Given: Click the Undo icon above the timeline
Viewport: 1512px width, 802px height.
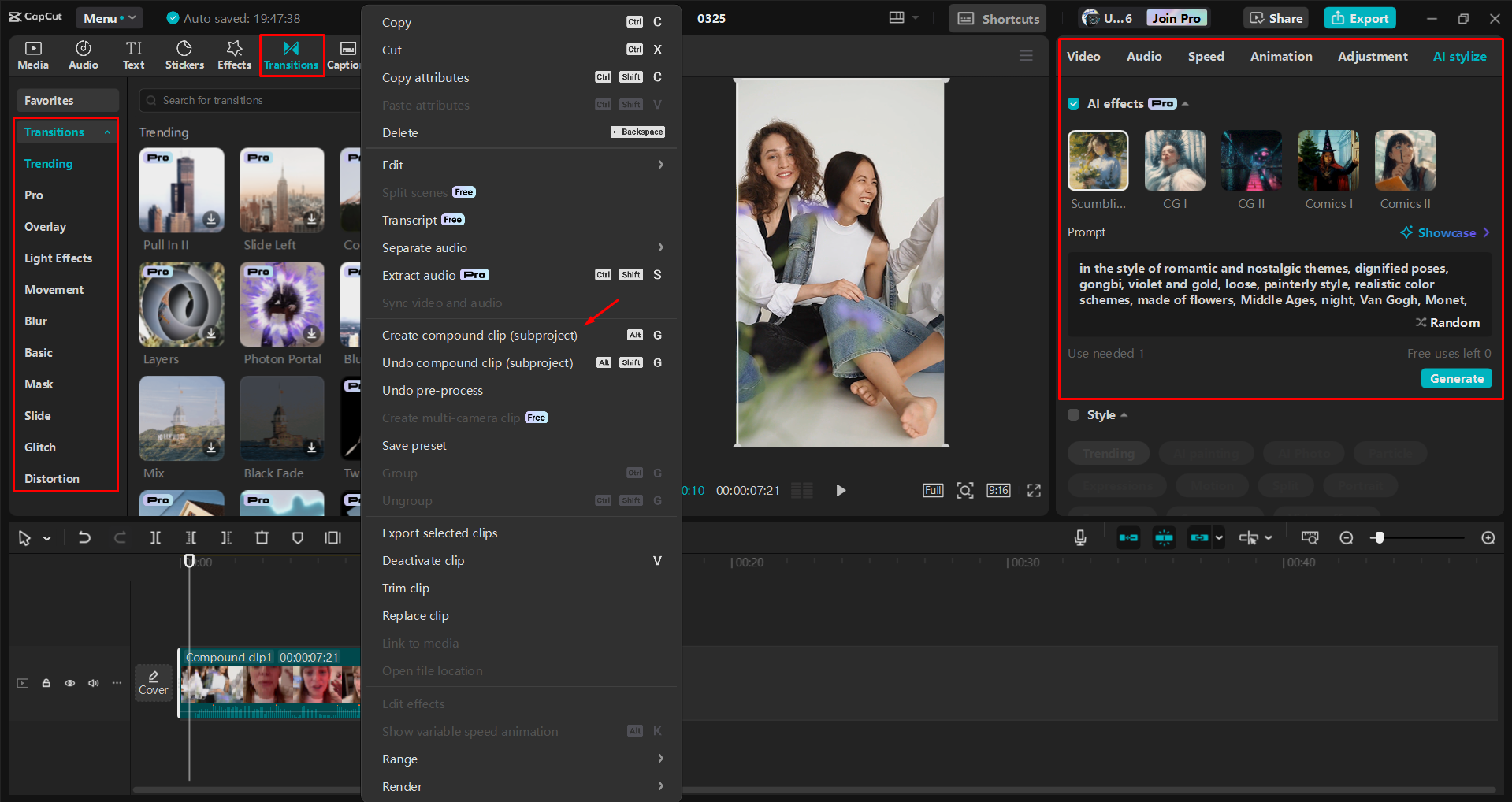Looking at the screenshot, I should point(84,537).
